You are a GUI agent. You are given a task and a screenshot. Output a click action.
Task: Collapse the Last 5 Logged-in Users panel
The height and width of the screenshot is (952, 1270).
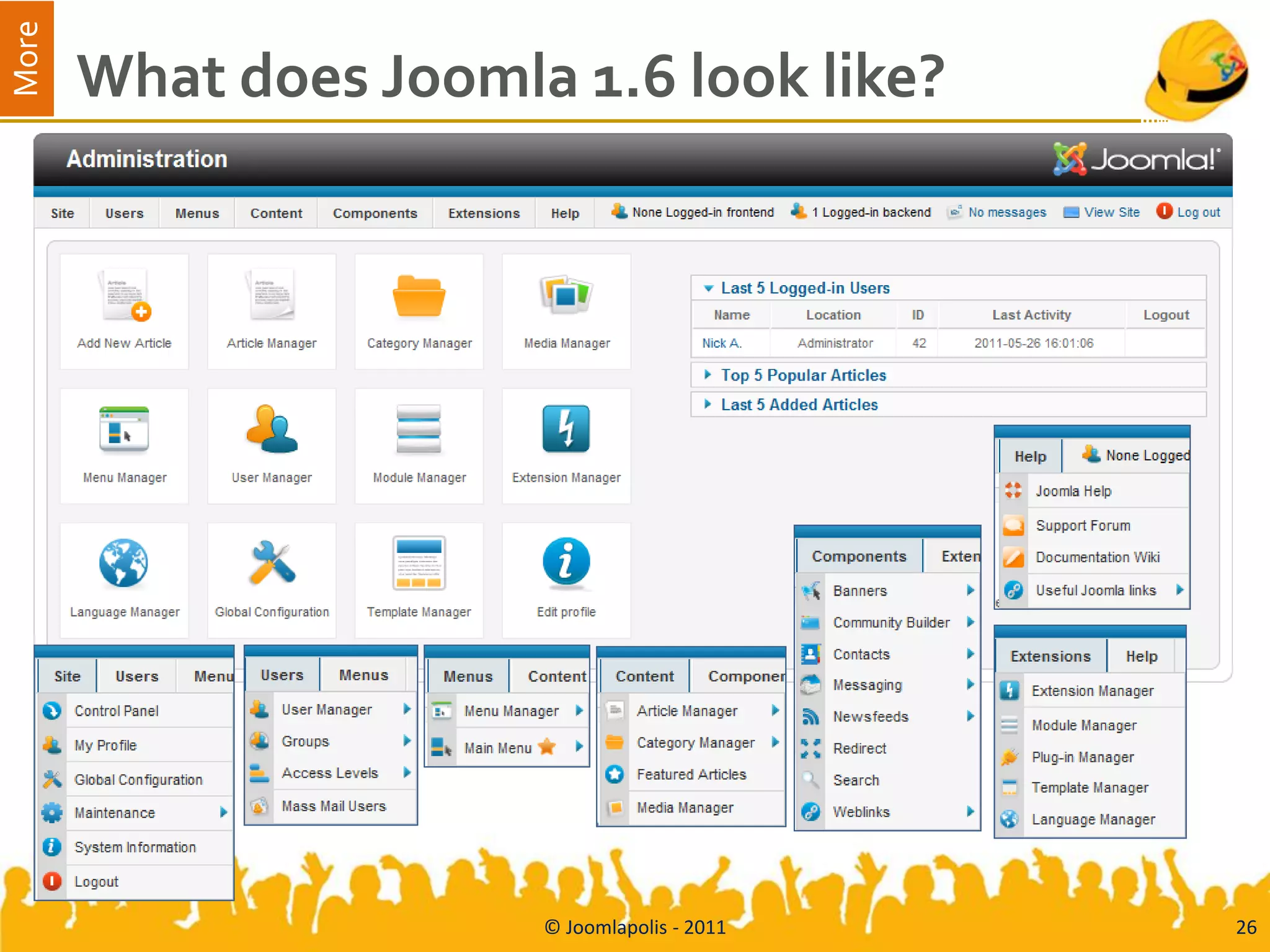709,288
